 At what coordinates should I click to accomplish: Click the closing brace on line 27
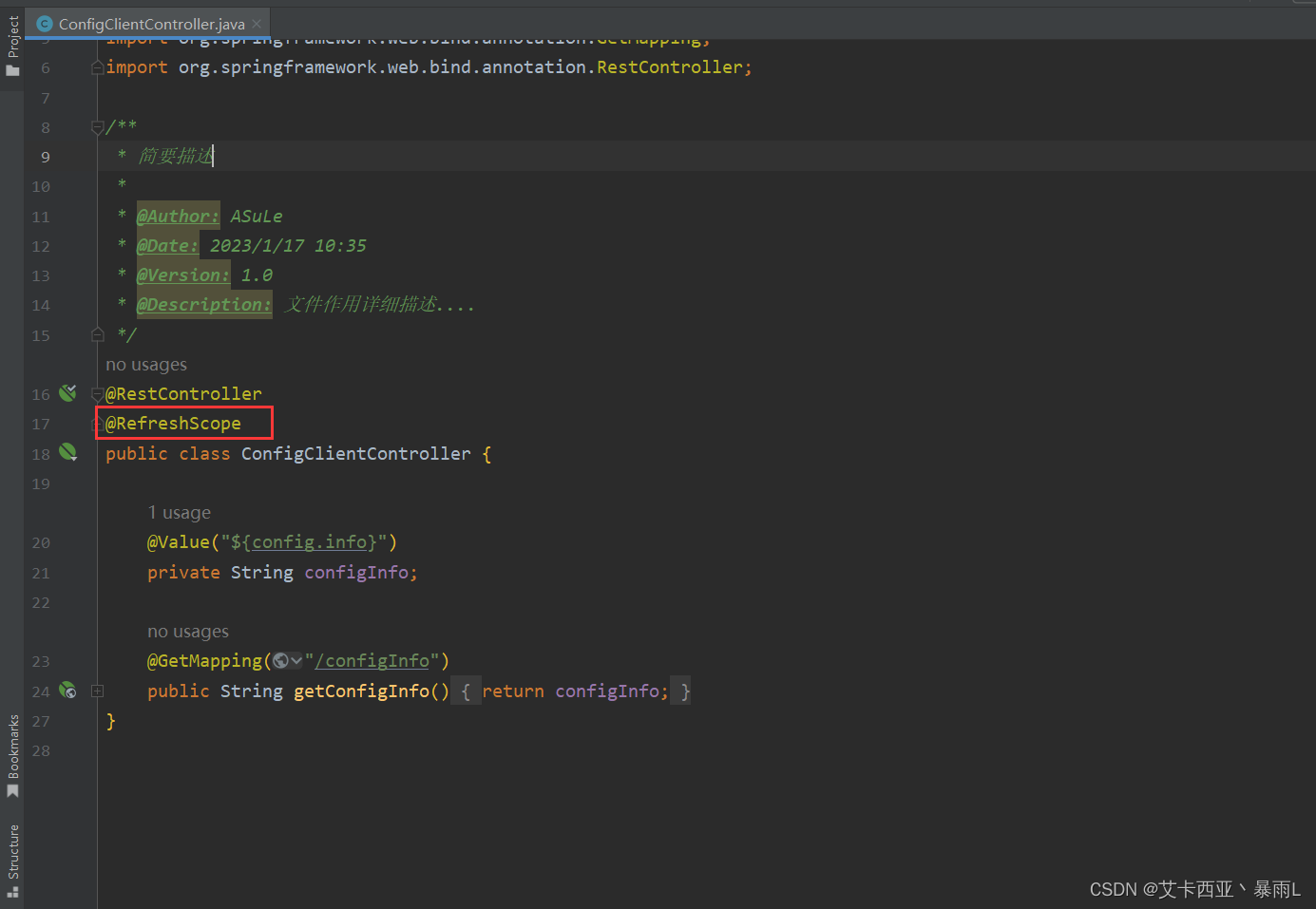click(x=110, y=721)
